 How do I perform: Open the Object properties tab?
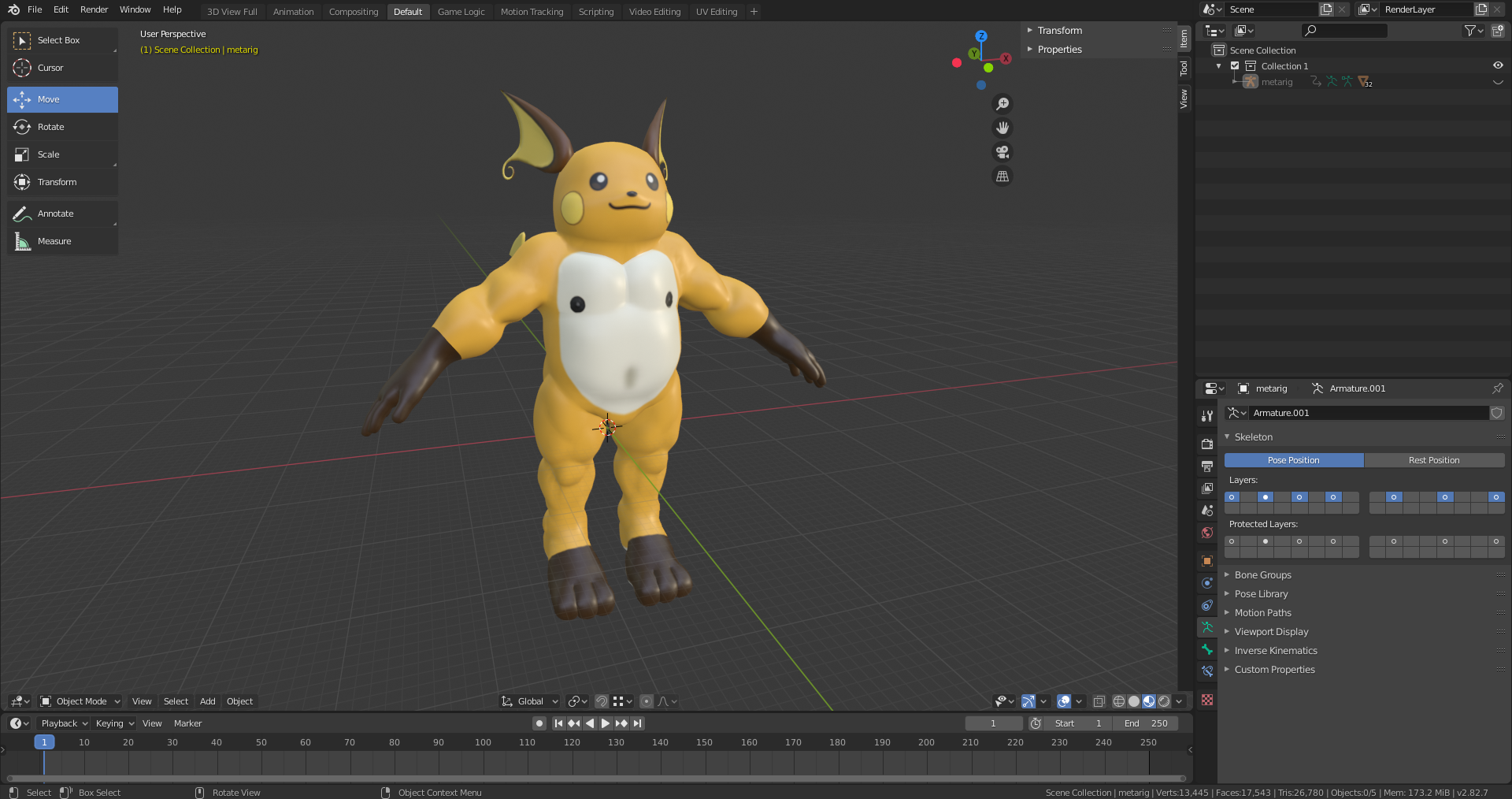pos(1206,561)
